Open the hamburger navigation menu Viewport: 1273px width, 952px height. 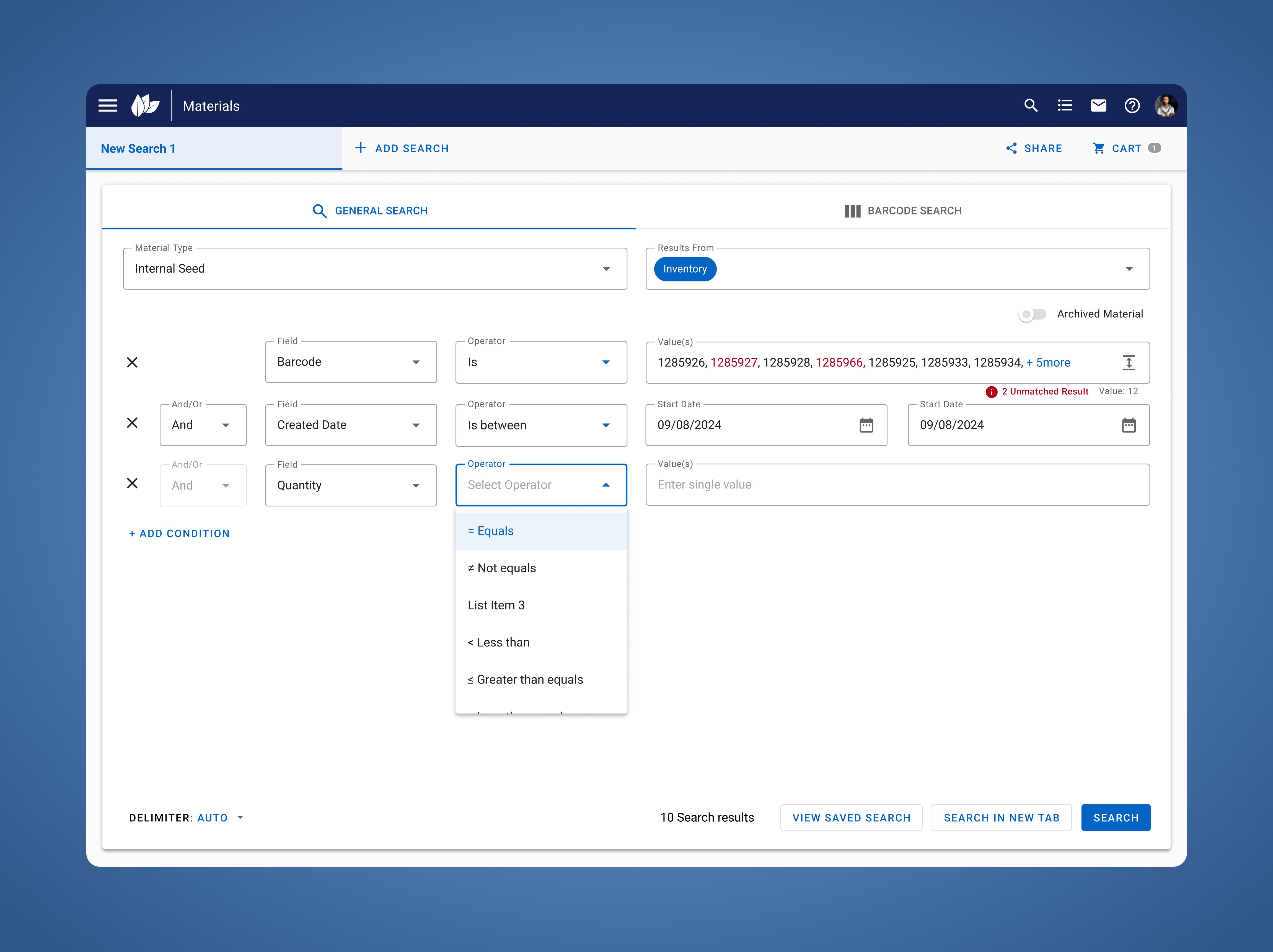click(108, 106)
